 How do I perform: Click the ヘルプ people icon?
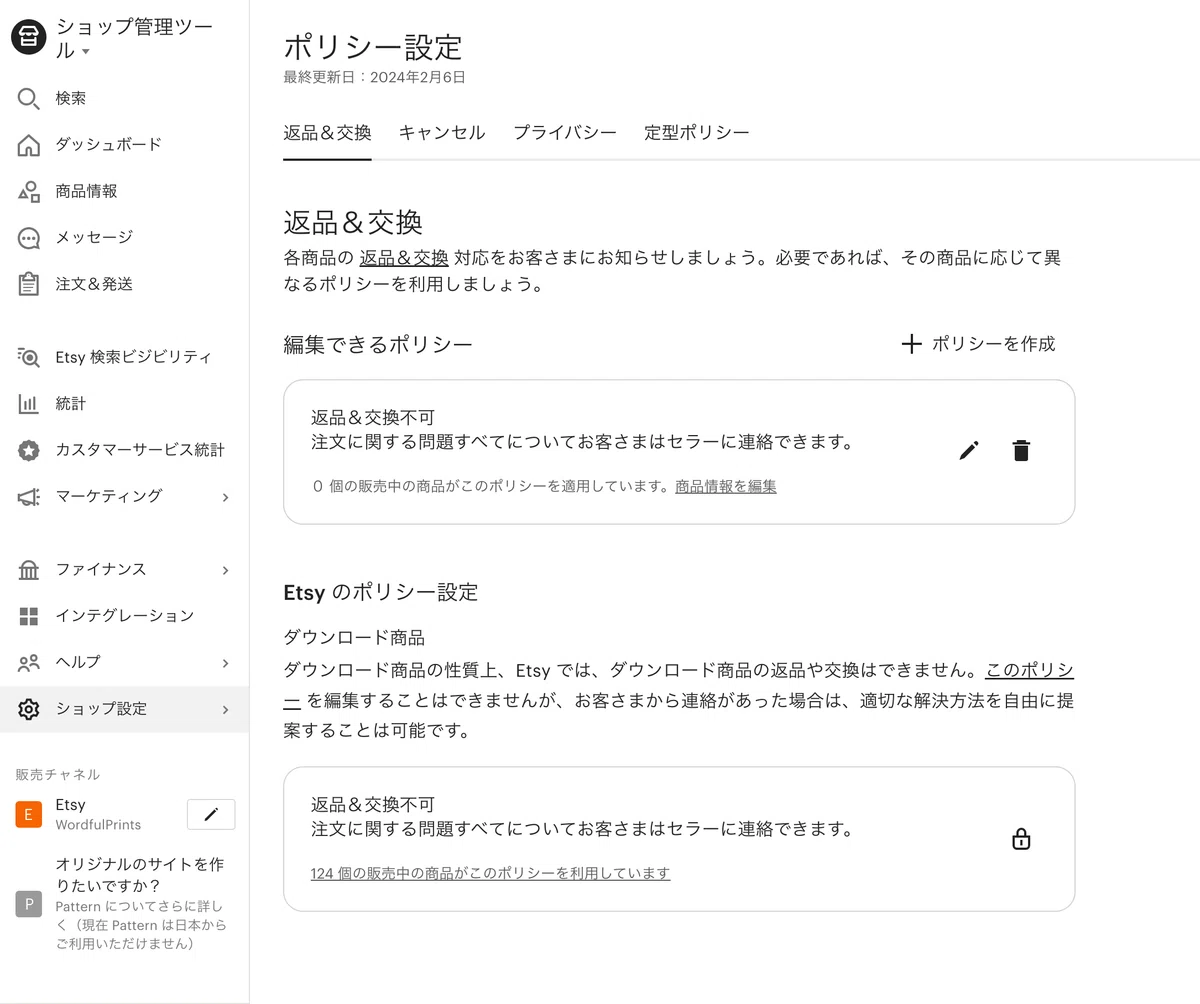pos(29,663)
